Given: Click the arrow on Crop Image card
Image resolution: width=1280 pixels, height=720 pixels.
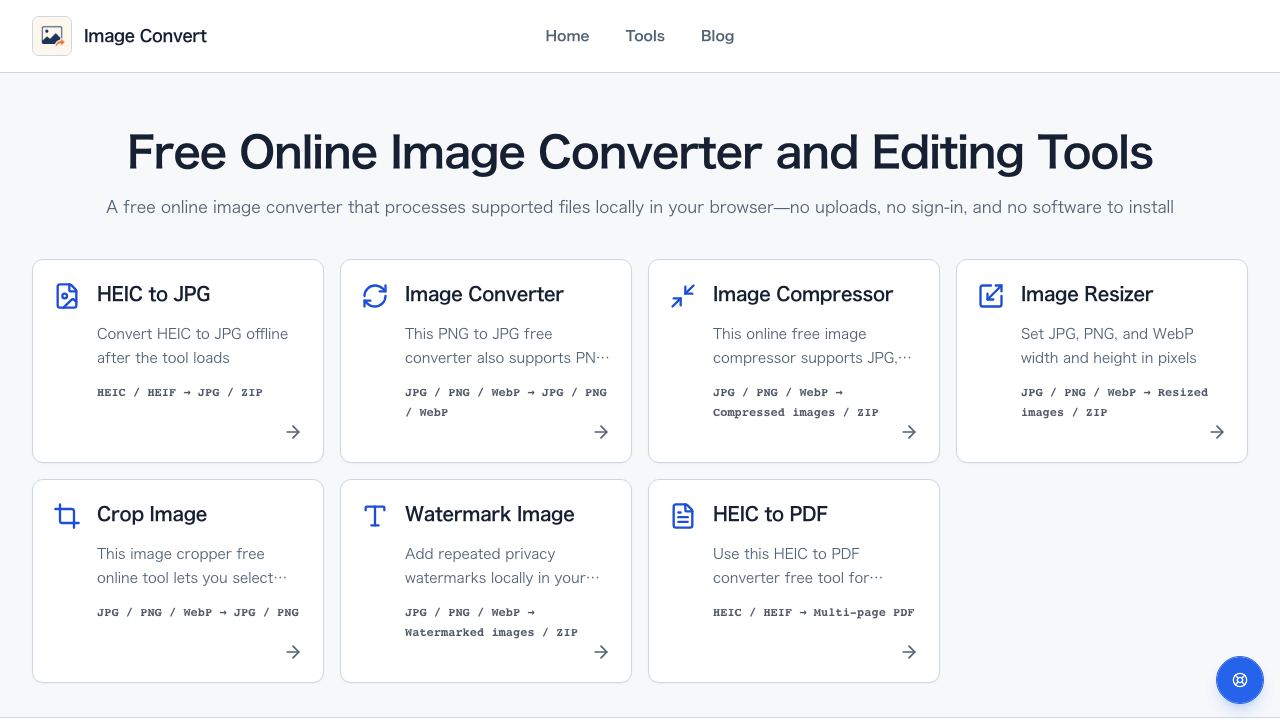Looking at the screenshot, I should tap(293, 652).
